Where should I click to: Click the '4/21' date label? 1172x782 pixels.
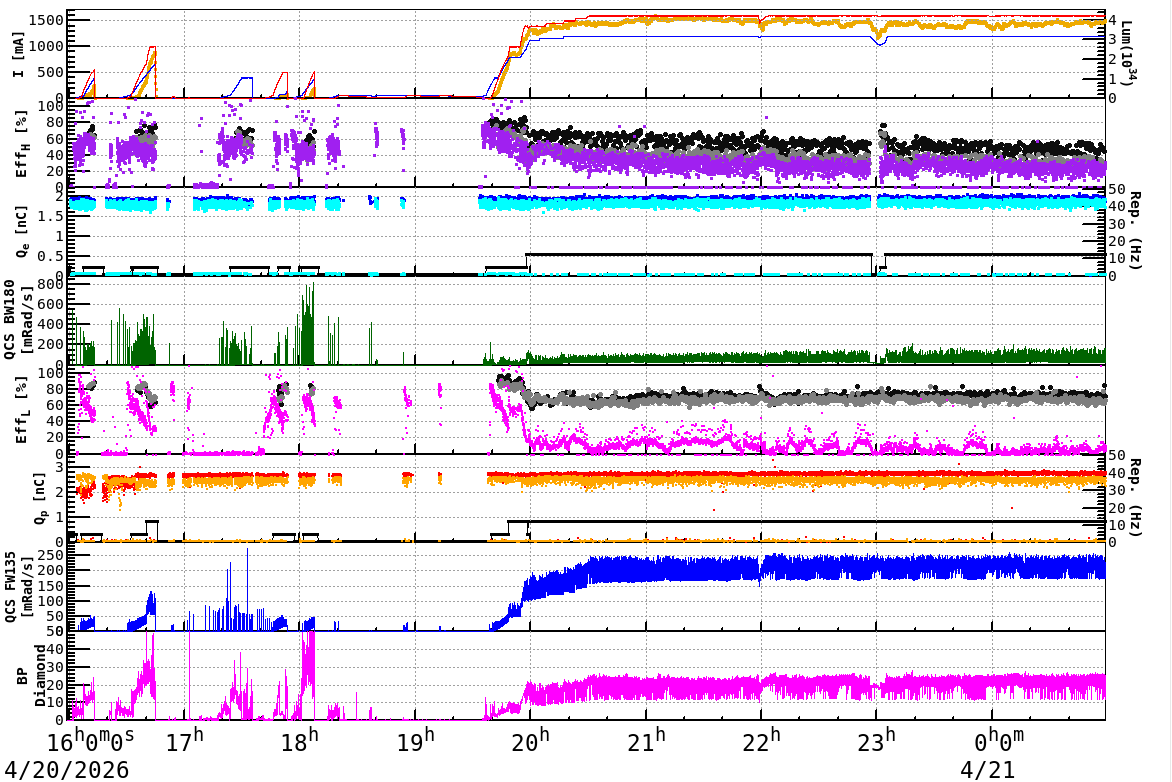tap(987, 769)
